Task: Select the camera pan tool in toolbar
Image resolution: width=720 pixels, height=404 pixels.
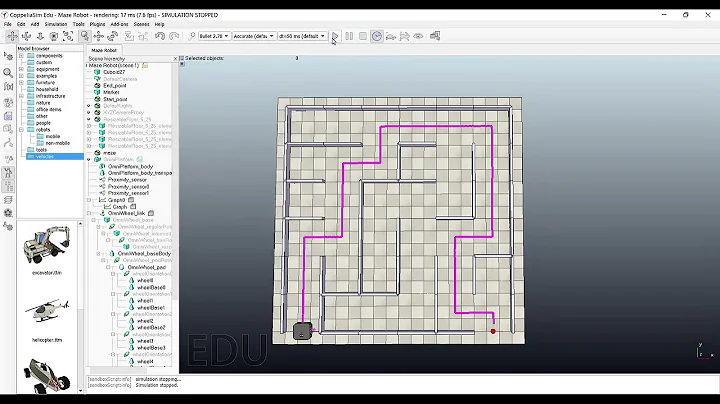Action: click(12, 36)
